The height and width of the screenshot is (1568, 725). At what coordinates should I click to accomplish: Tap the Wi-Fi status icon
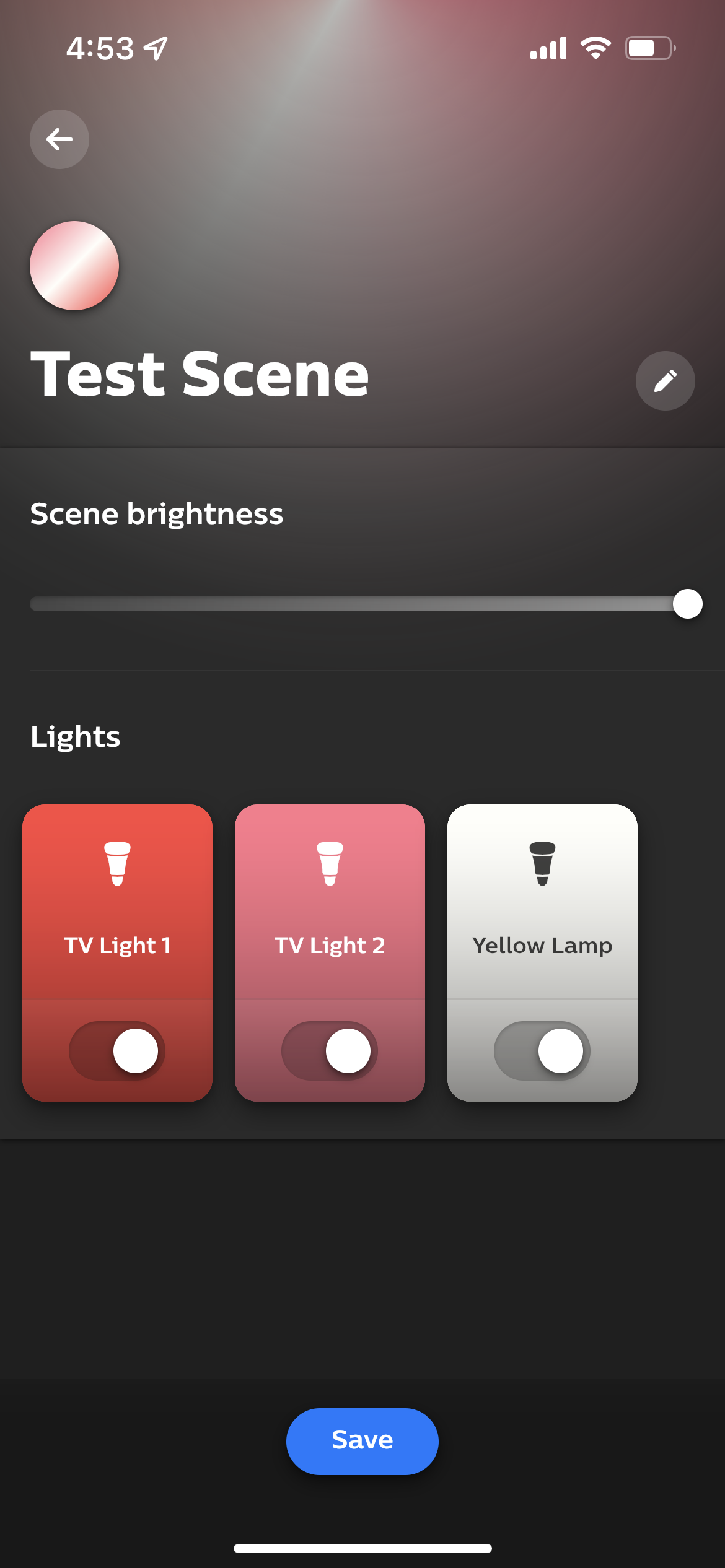tap(595, 48)
